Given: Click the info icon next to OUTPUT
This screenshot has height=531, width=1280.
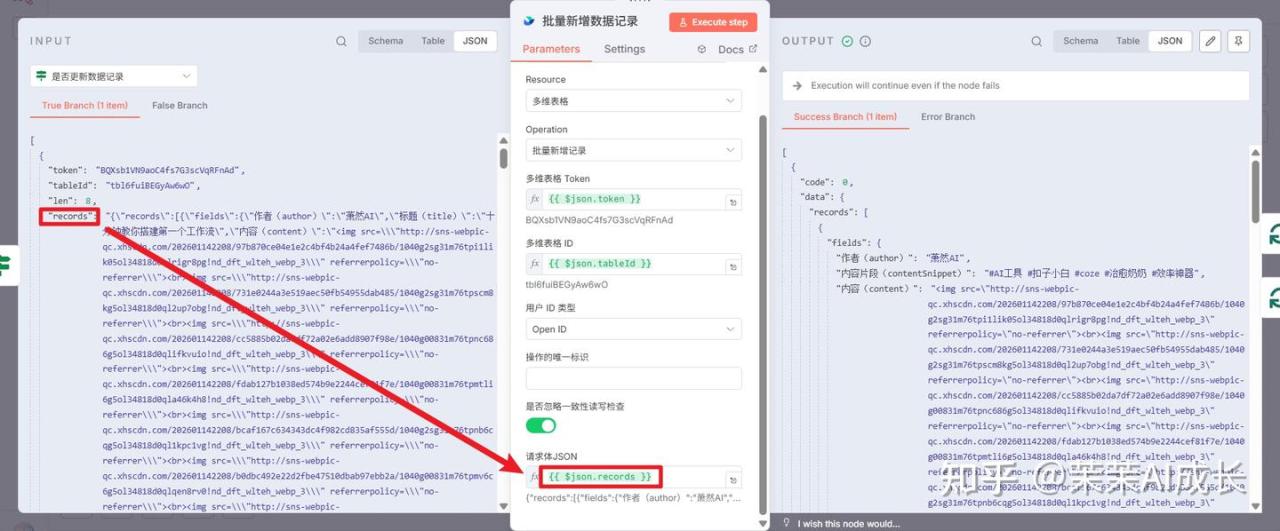Looking at the screenshot, I should coord(865,42).
